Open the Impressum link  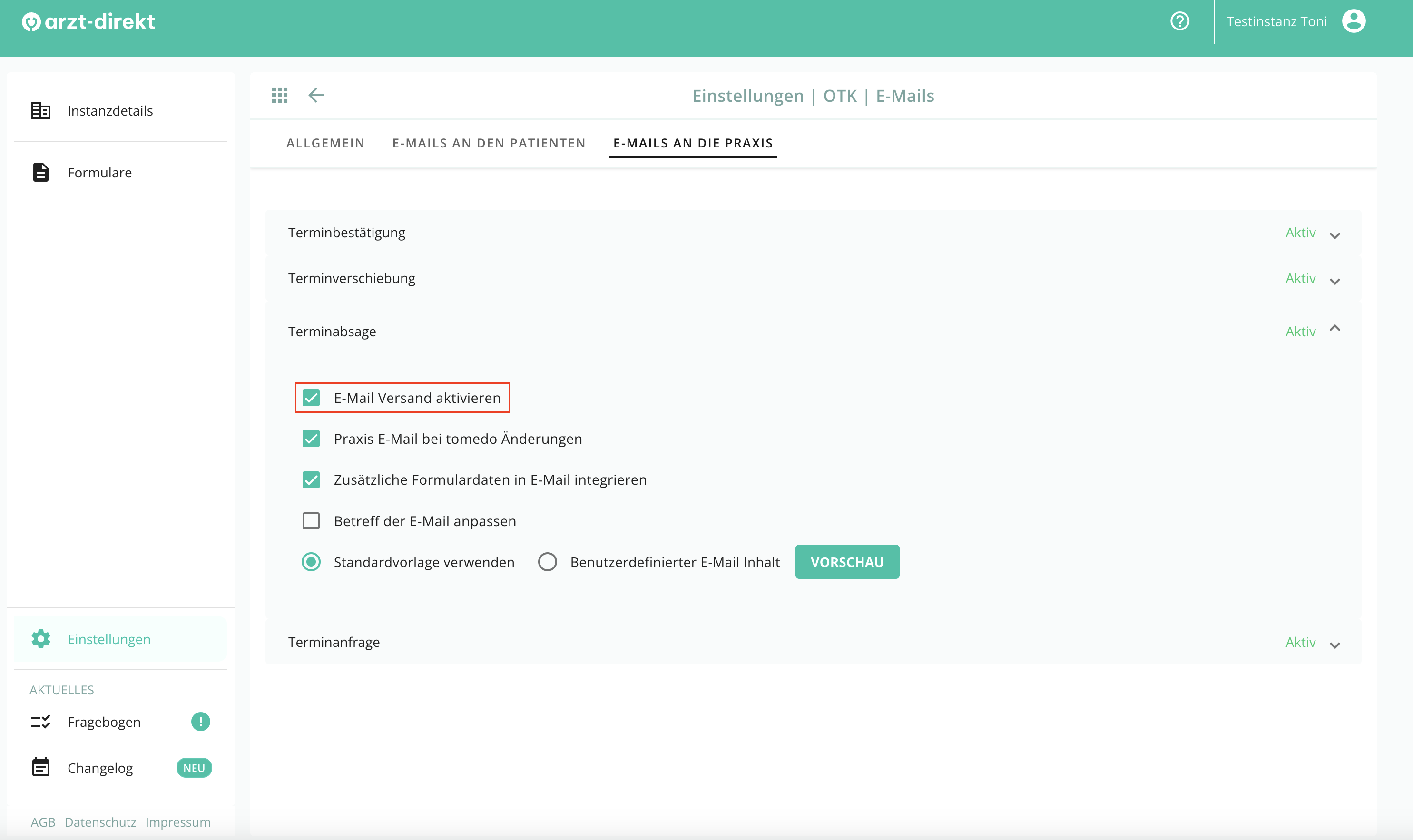click(178, 822)
